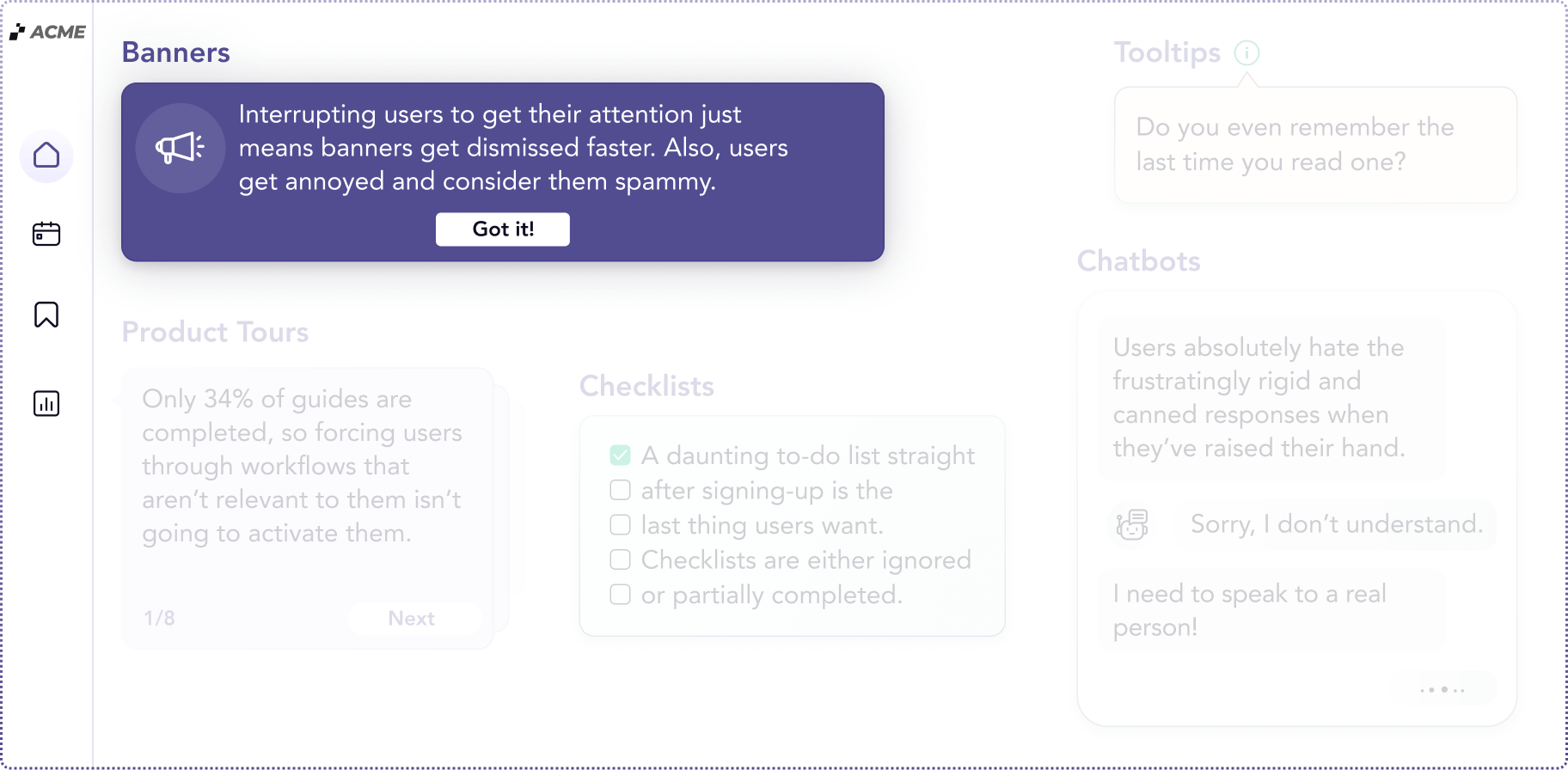Click the chatbot typing indicator dots
The height and width of the screenshot is (770, 1568).
(1442, 689)
